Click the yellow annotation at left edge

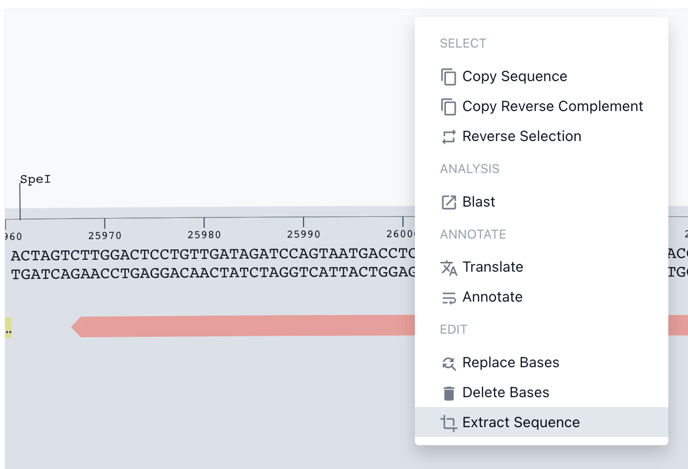point(8,328)
